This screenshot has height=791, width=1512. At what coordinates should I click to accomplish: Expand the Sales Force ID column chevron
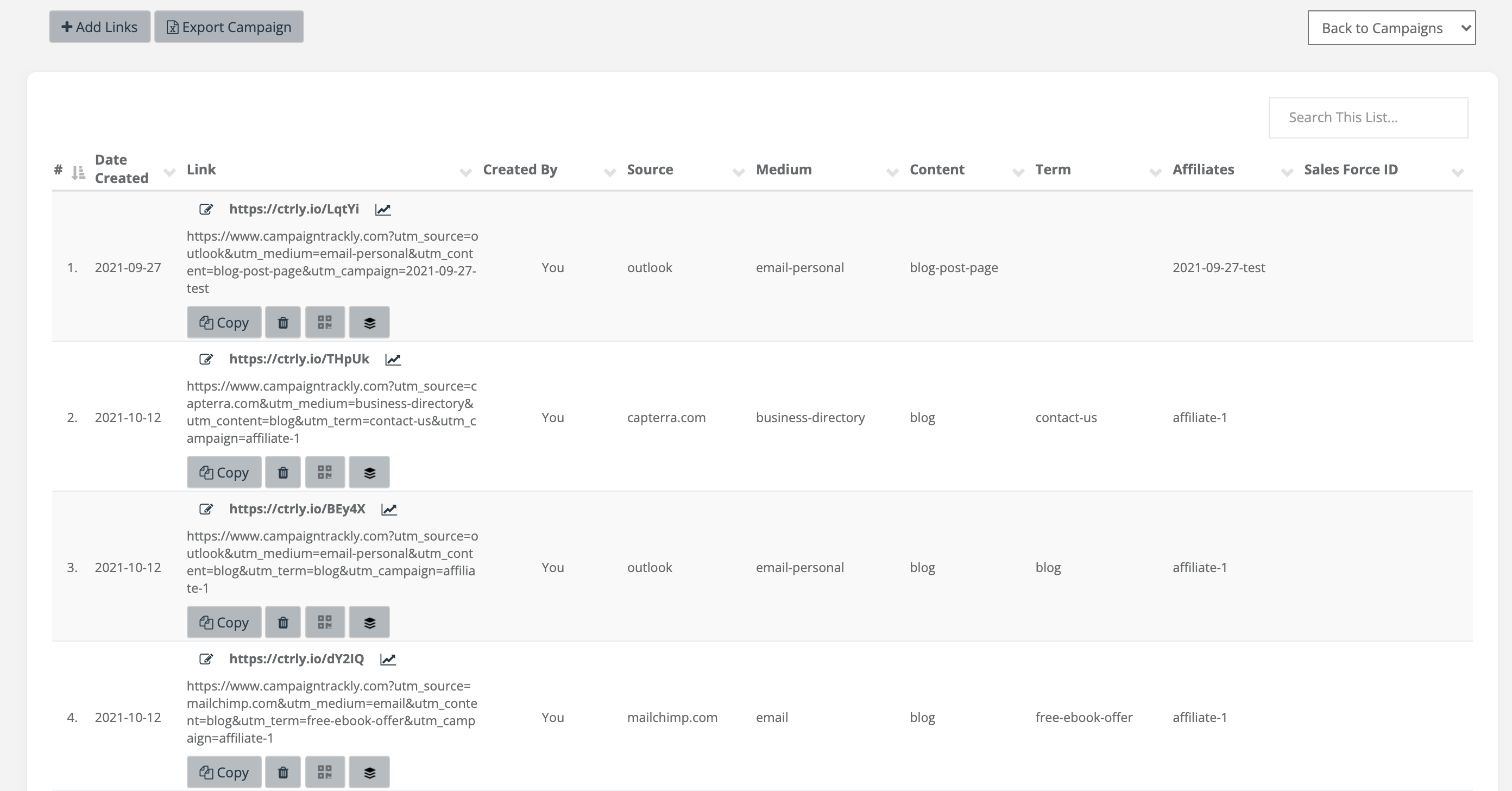pos(1457,172)
